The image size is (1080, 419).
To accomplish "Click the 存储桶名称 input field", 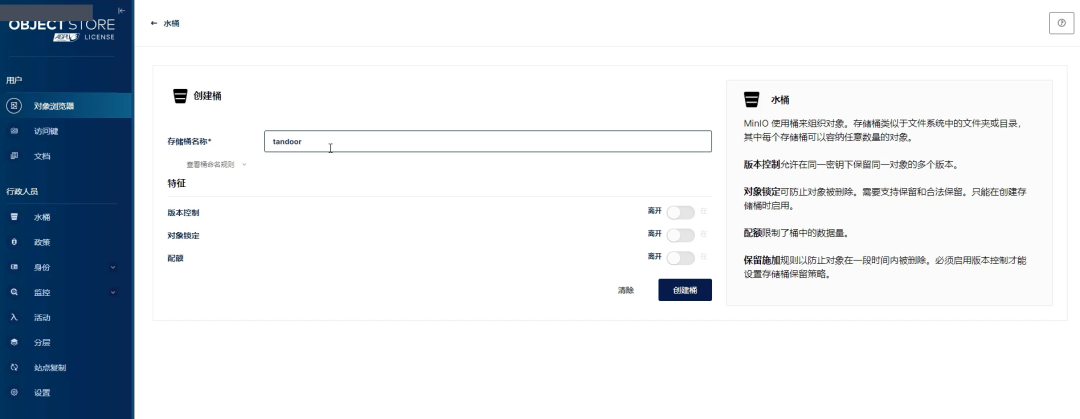I will point(488,141).
